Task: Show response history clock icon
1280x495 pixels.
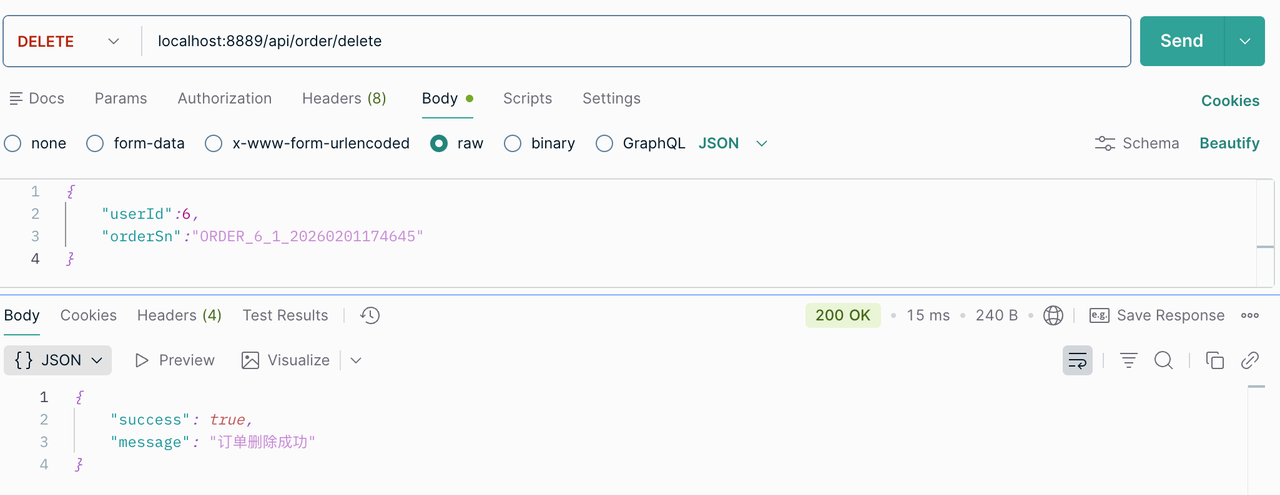Action: pos(370,315)
